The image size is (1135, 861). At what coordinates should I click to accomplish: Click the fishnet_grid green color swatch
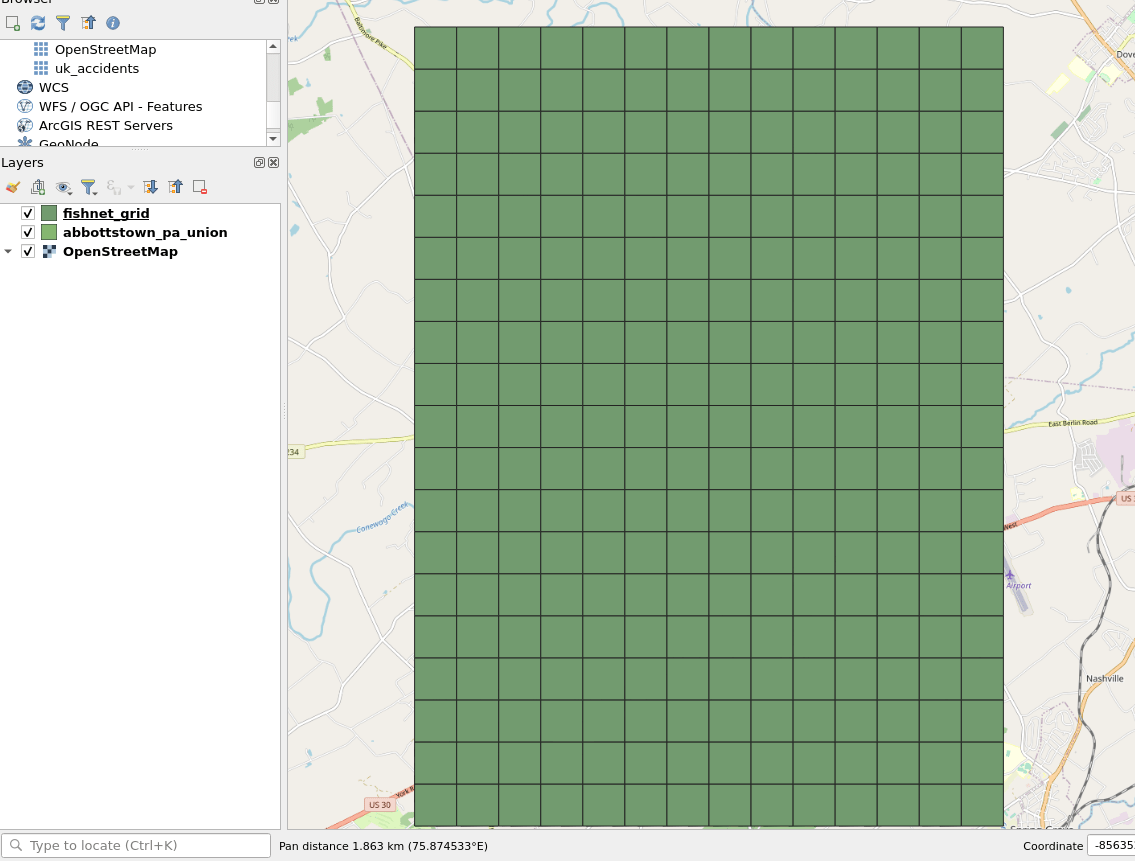pos(48,213)
